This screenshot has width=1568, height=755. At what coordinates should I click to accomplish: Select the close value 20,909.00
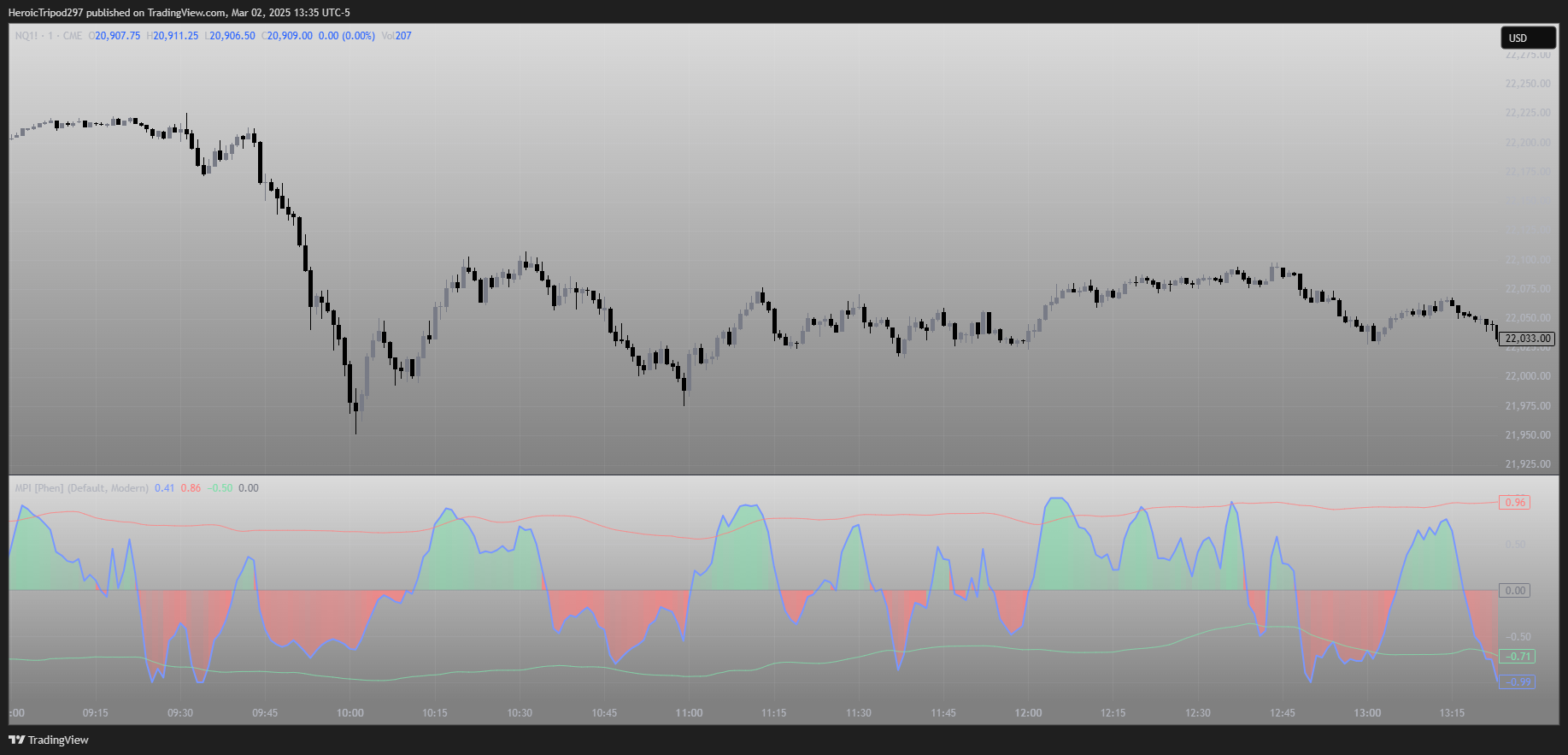tap(290, 36)
